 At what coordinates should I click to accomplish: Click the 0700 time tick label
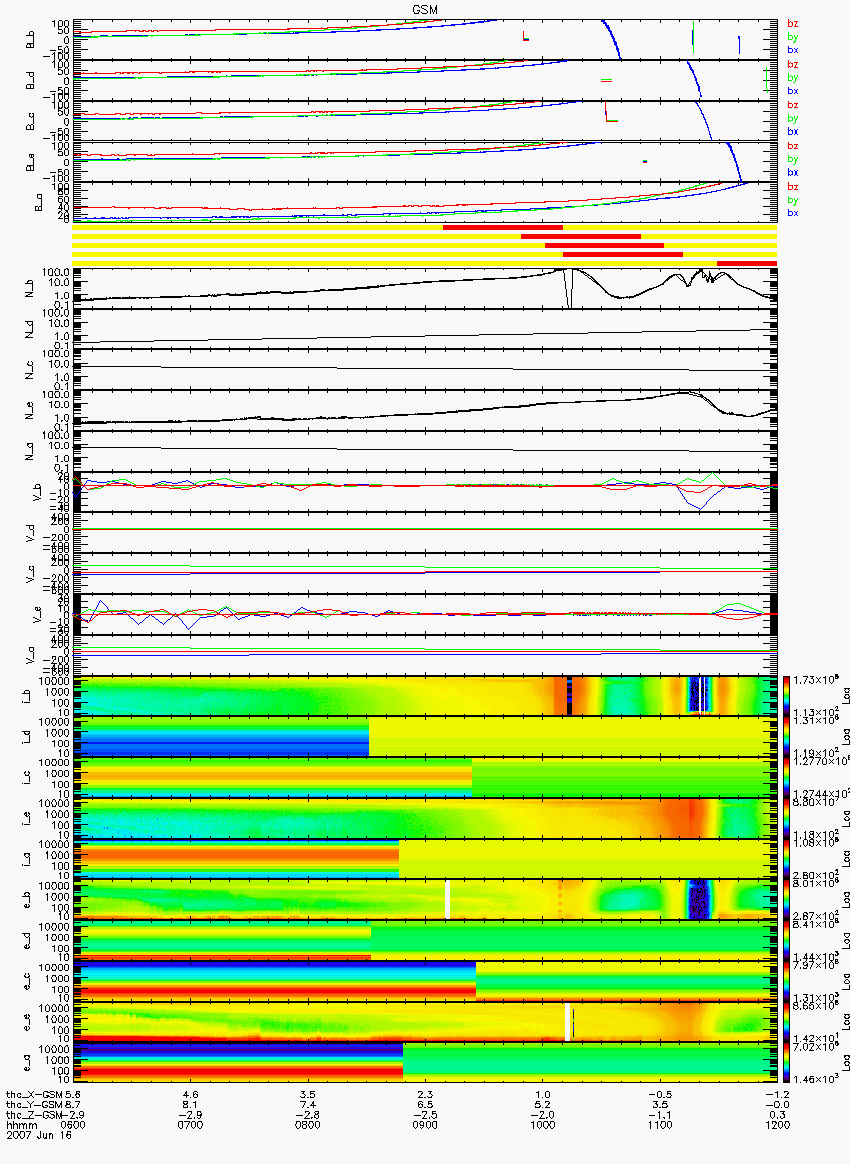click(190, 1125)
